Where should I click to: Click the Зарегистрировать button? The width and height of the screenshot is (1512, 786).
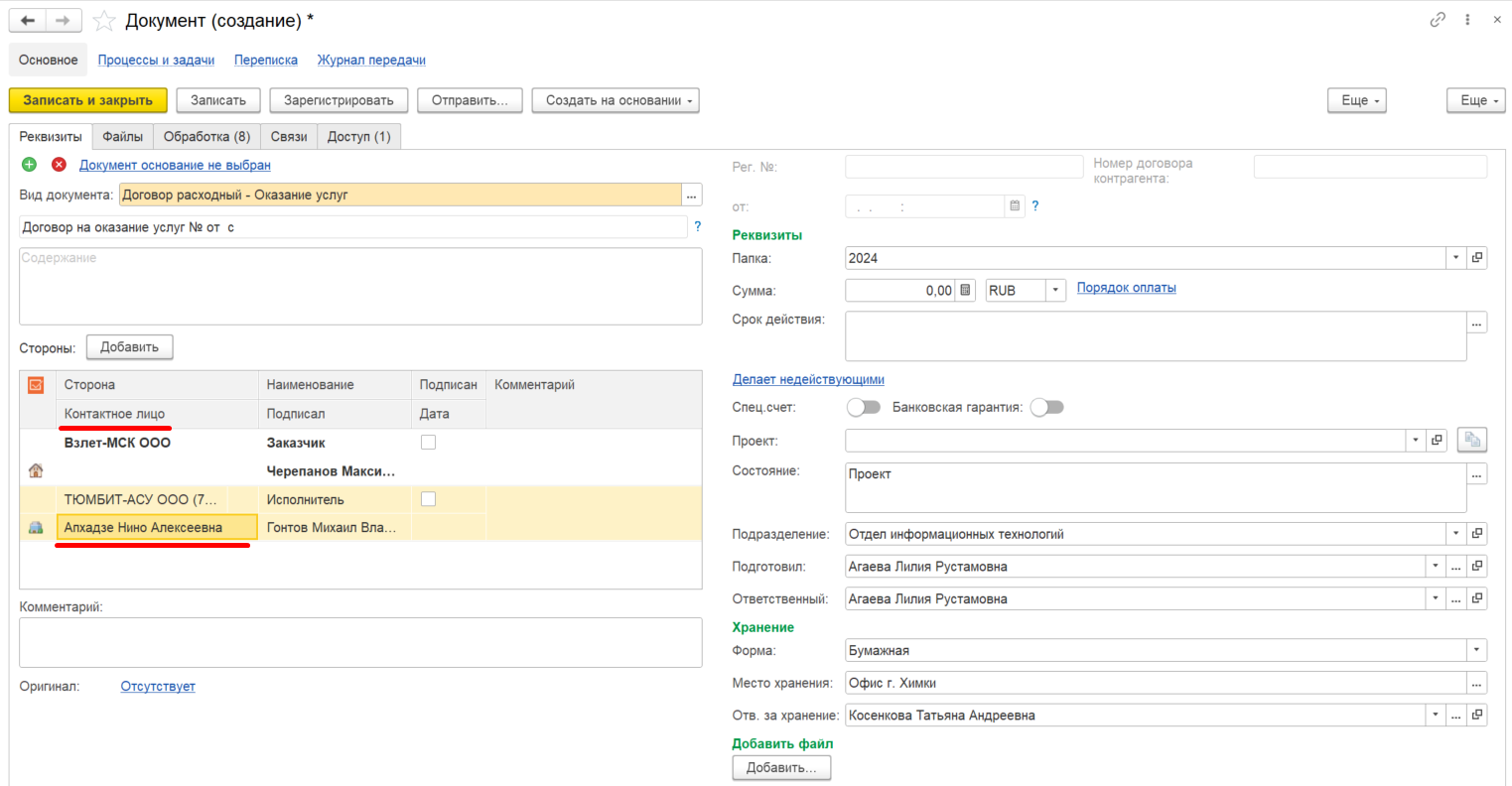coord(339,100)
